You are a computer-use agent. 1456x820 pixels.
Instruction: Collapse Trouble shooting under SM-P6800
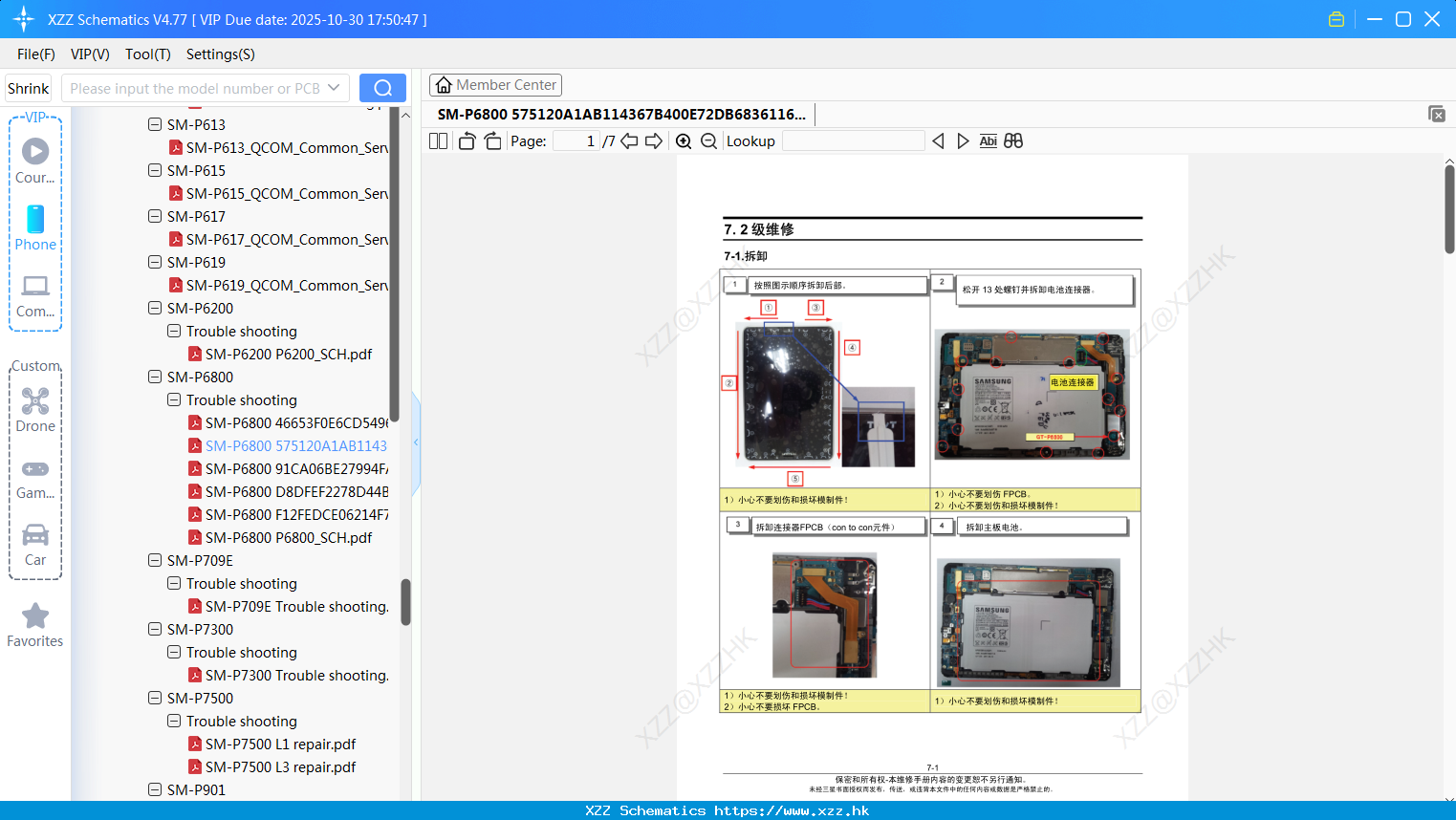click(x=174, y=399)
